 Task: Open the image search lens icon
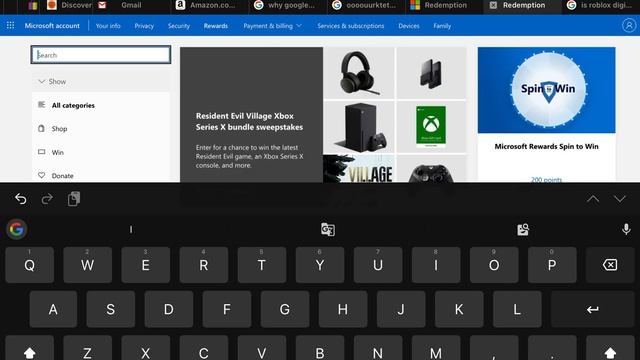pyautogui.click(x=523, y=229)
